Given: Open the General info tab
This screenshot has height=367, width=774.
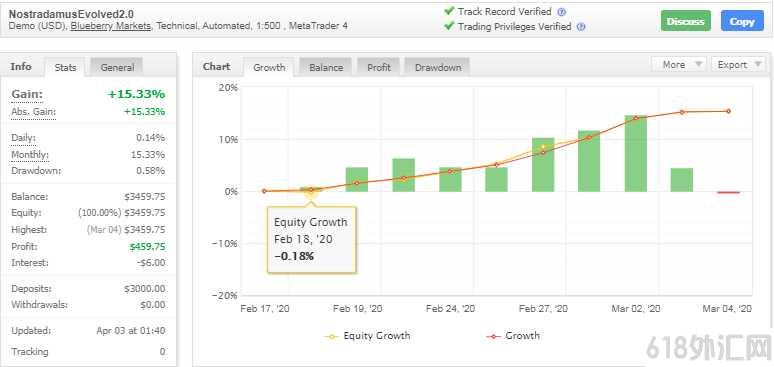Looking at the screenshot, I should 117,68.
